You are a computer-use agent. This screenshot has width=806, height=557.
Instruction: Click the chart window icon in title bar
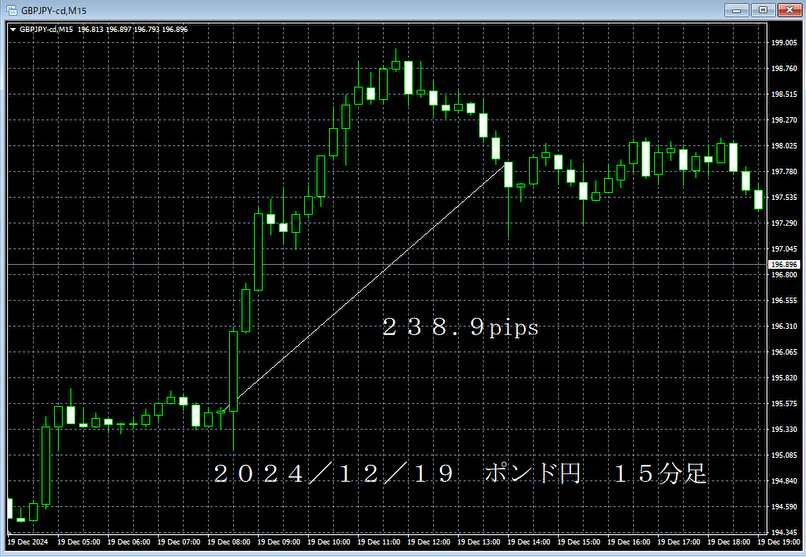[x=10, y=9]
